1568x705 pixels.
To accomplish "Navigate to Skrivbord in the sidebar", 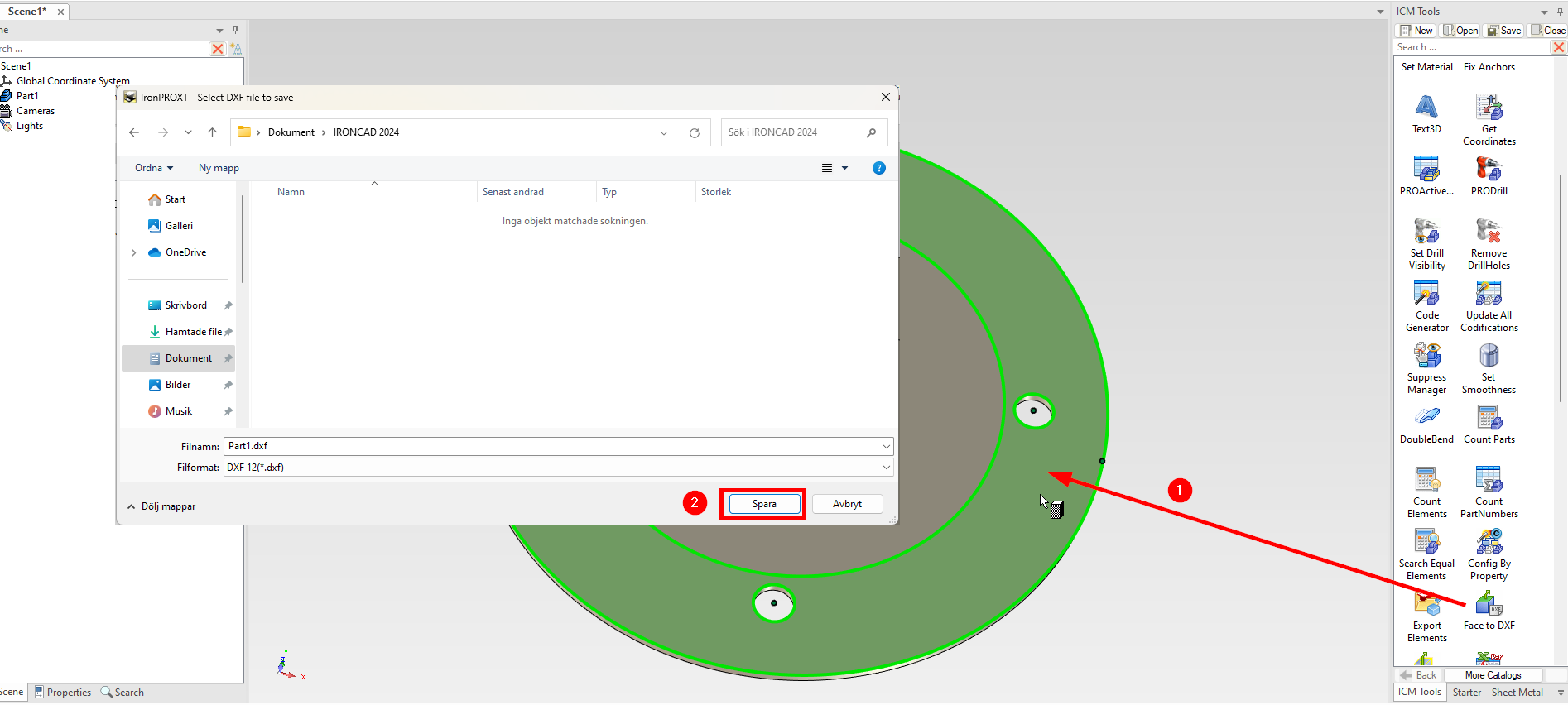I will 186,305.
